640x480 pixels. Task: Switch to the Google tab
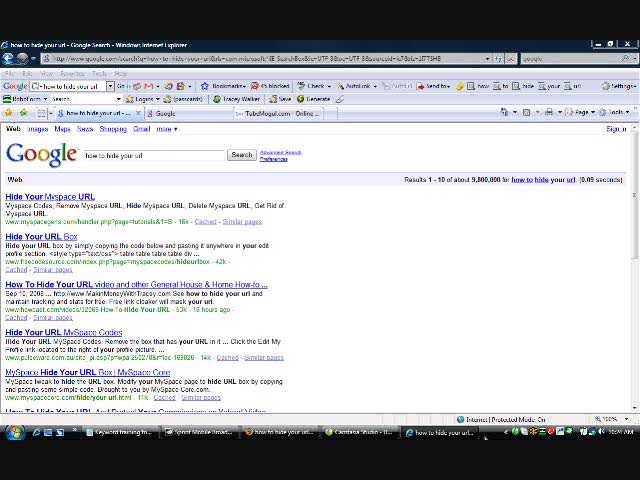tap(189, 113)
